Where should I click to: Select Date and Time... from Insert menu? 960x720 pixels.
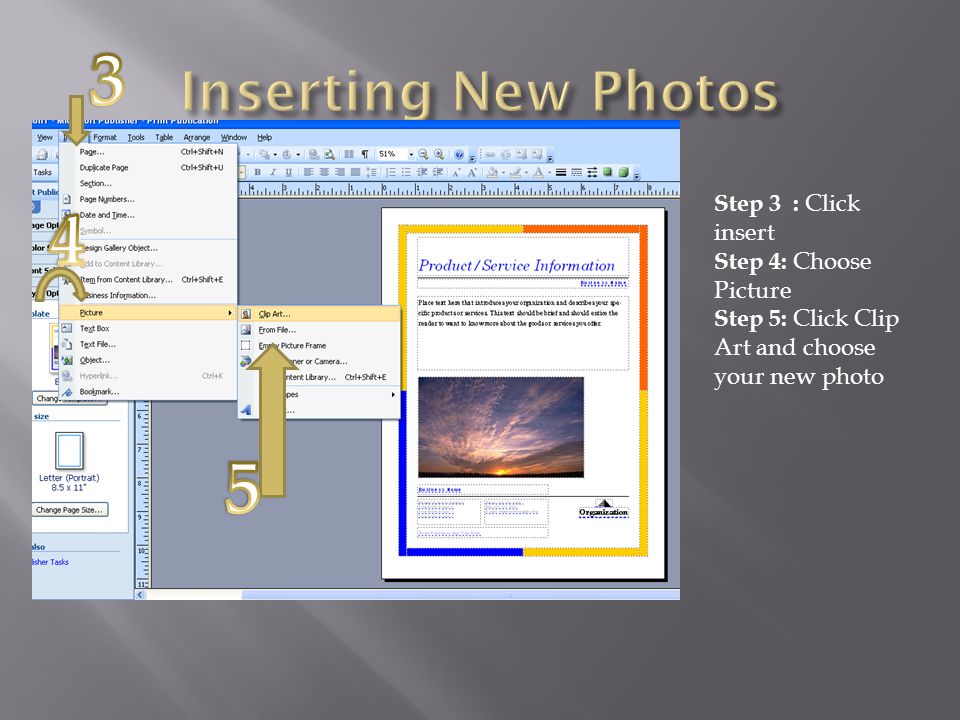pos(148,215)
